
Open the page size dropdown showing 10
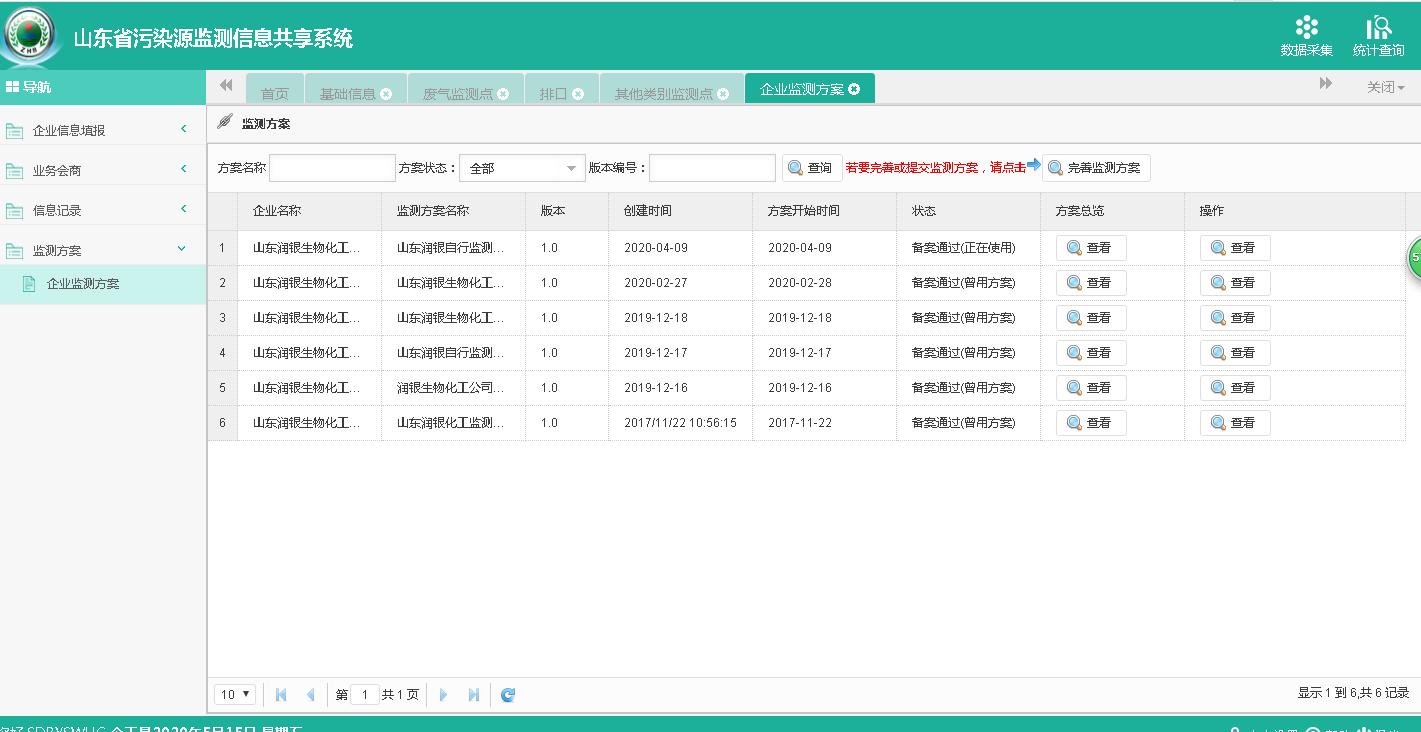pos(236,694)
